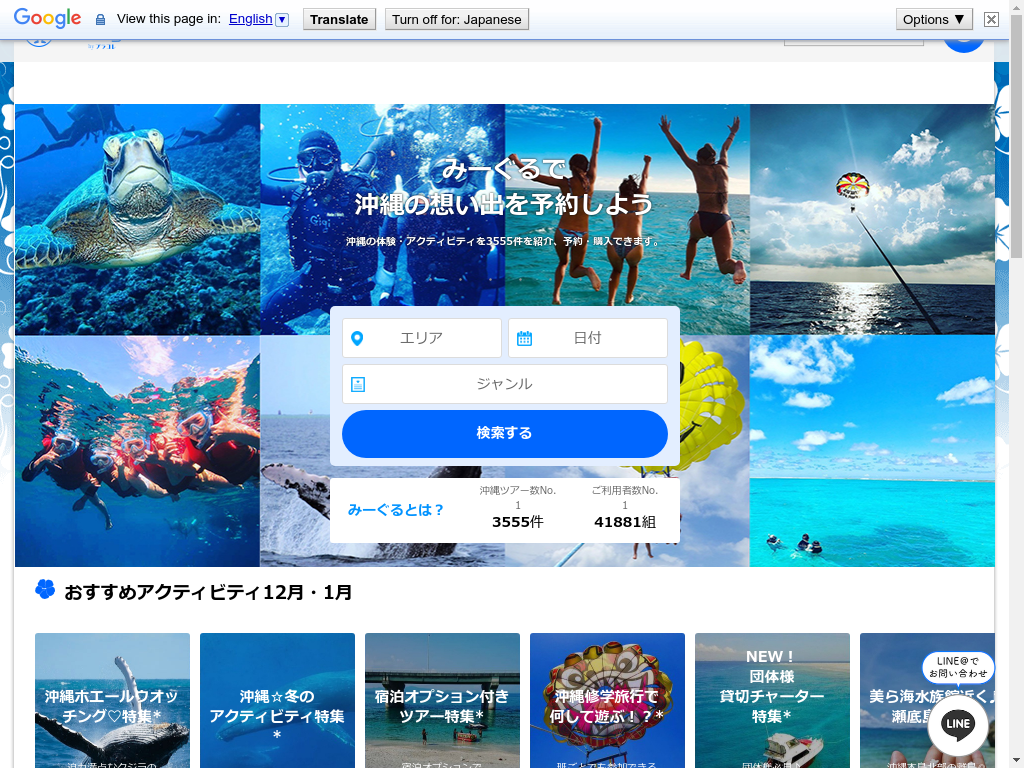Open the ジャンル genre field
The image size is (1024, 768).
click(x=505, y=384)
